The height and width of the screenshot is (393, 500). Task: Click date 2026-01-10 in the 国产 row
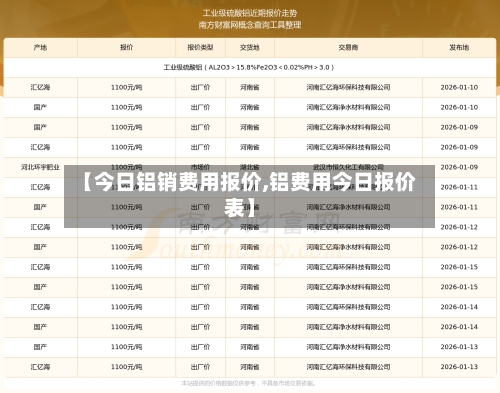coord(459,107)
